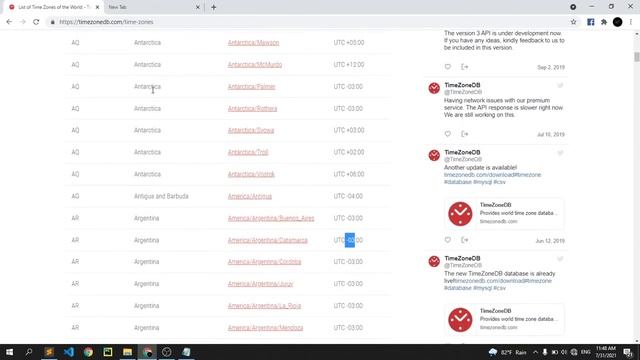Image resolution: width=640 pixels, height=360 pixels.
Task: Open the America/Argentina/Catamarca link
Action: (x=267, y=240)
